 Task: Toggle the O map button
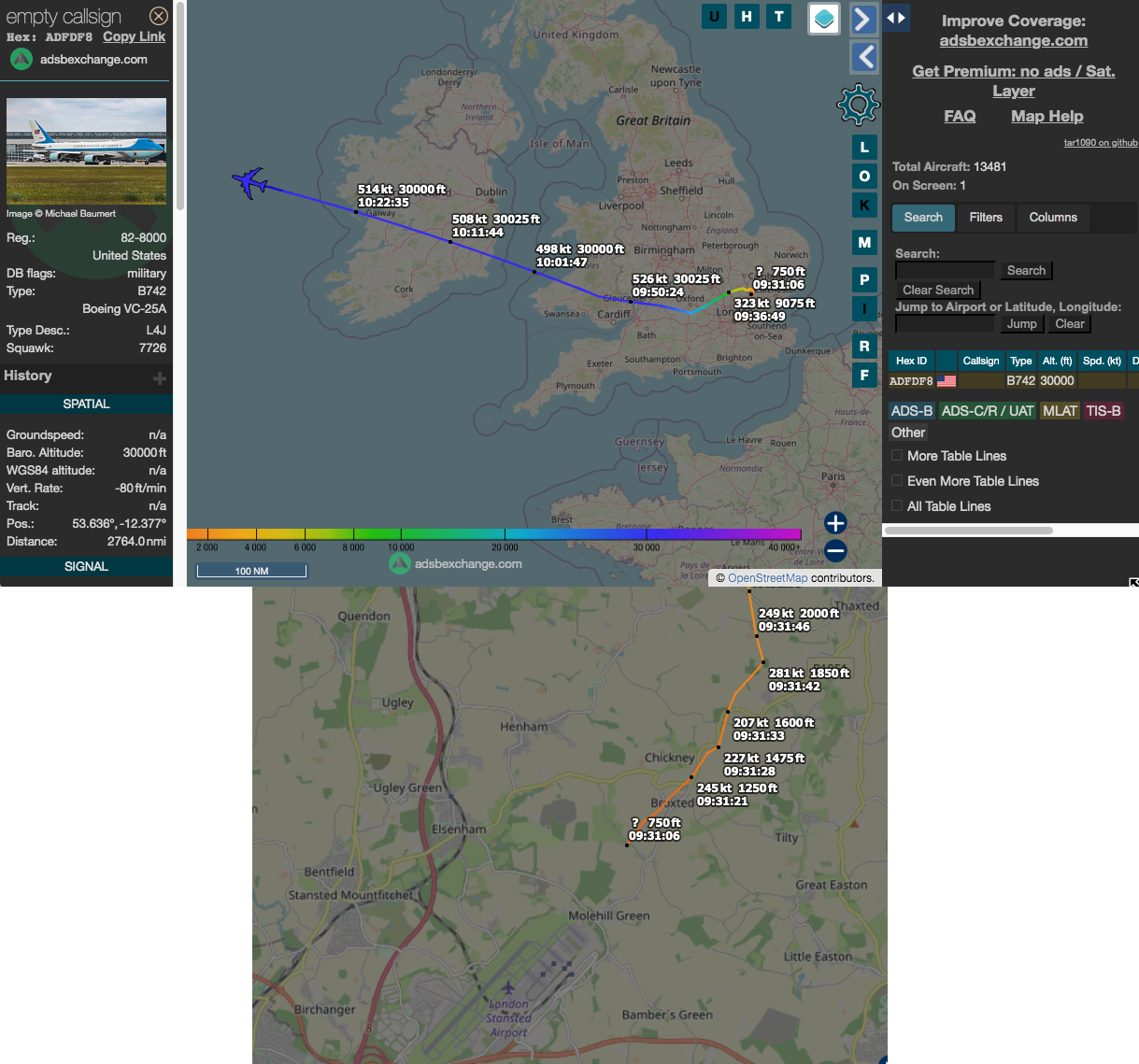[864, 176]
